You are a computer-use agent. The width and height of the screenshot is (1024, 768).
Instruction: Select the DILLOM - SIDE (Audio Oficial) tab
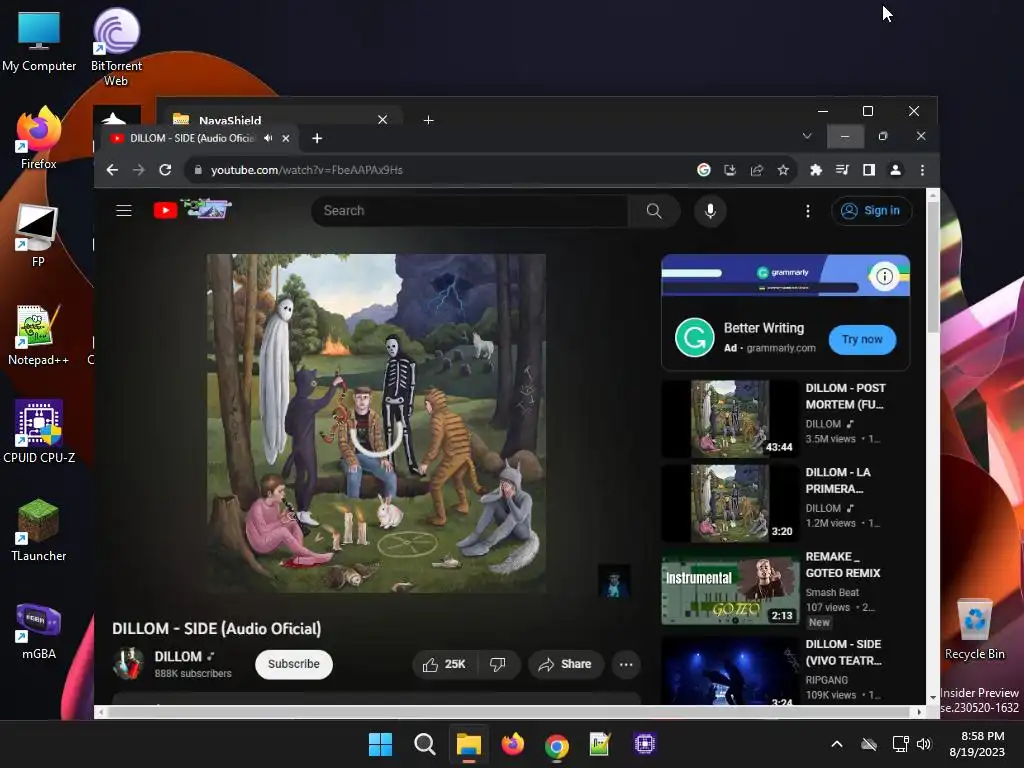click(191, 138)
